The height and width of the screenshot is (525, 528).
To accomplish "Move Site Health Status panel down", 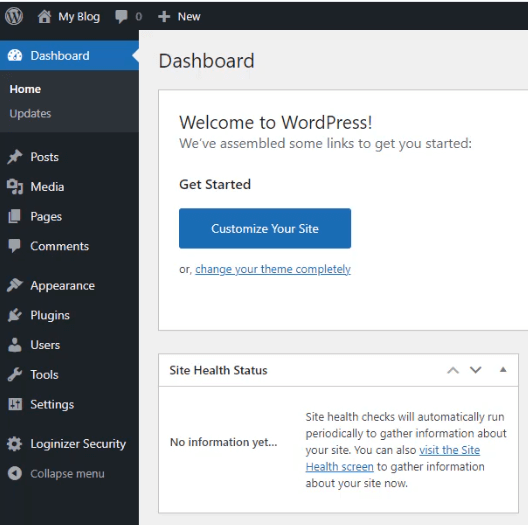I will coord(475,370).
